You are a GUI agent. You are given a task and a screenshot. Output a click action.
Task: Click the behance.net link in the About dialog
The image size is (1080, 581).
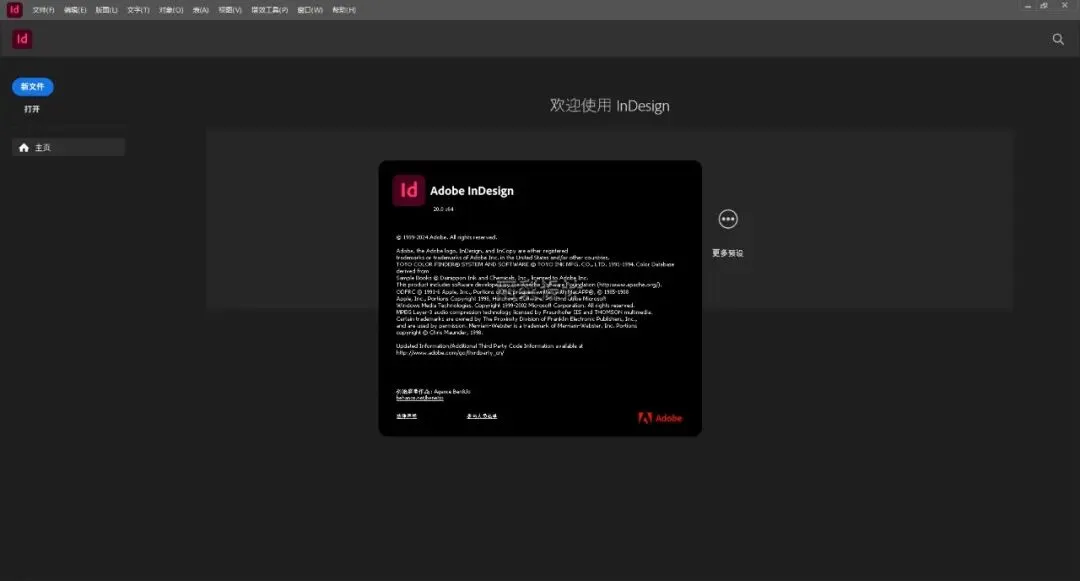419,398
